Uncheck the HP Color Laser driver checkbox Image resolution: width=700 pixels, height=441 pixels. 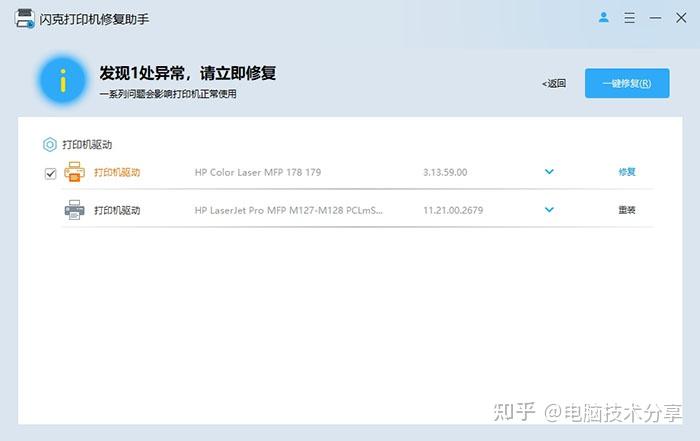click(x=50, y=173)
